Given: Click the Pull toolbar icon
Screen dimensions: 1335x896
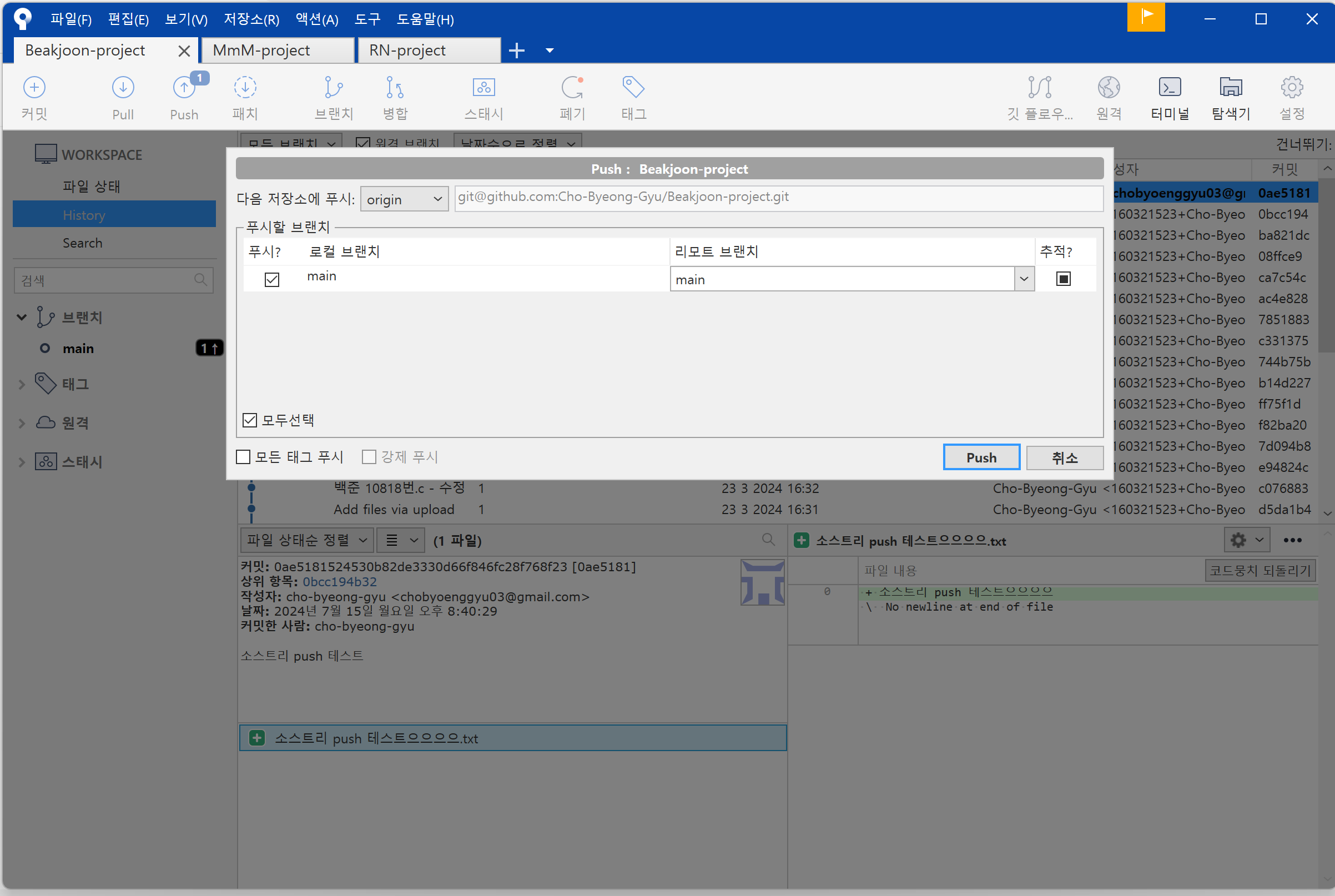Looking at the screenshot, I should click(x=123, y=97).
